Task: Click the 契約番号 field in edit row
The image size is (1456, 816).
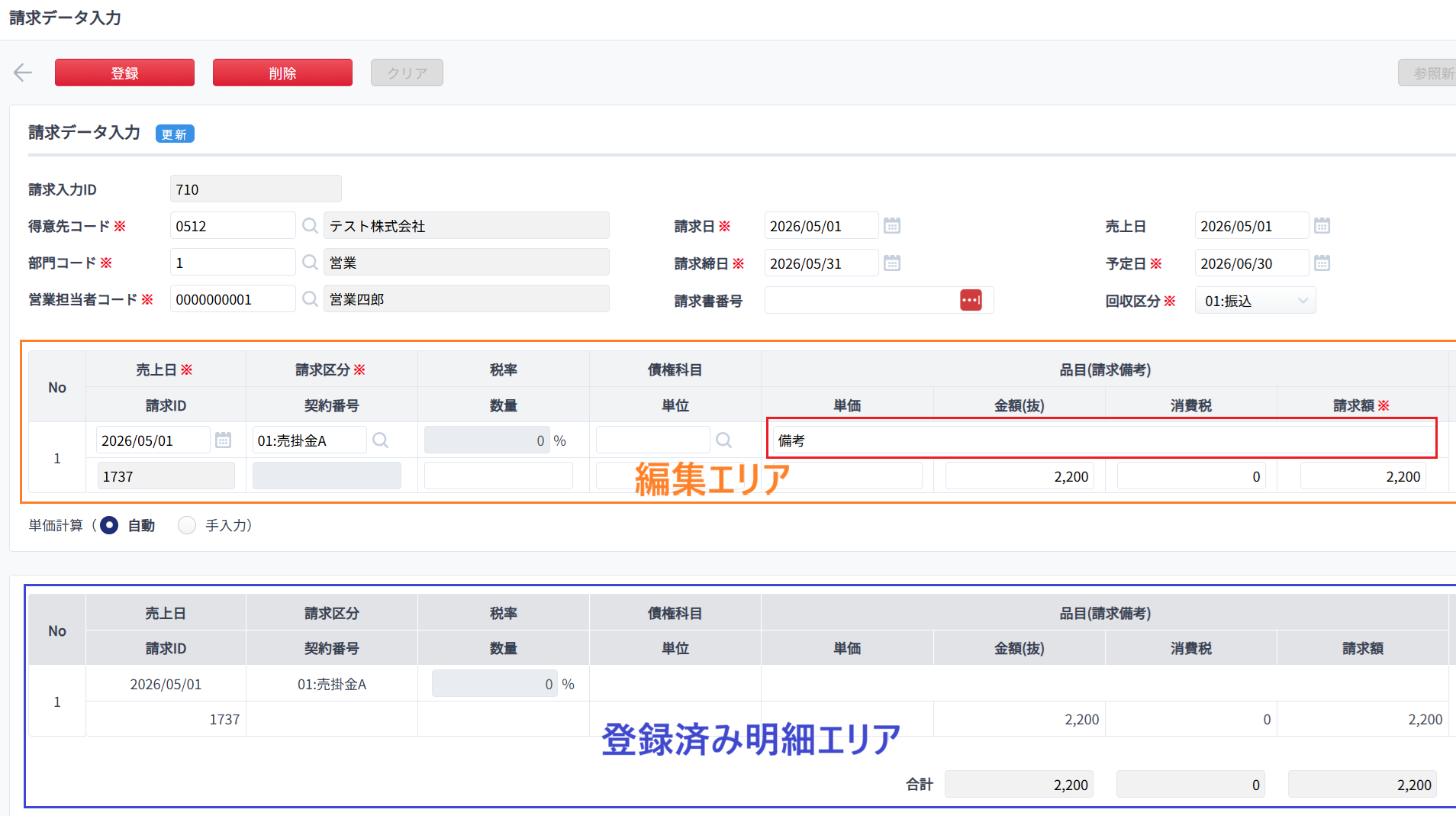Action: click(327, 476)
